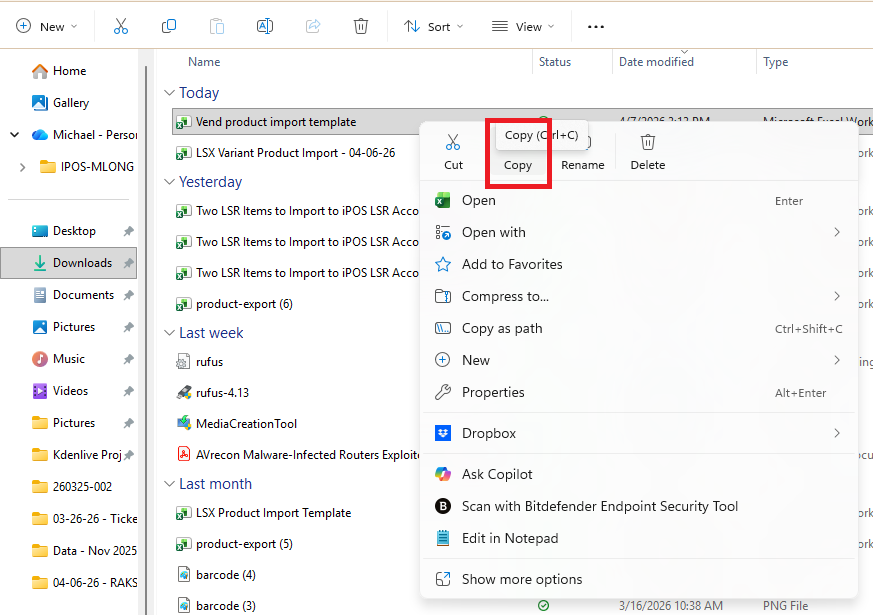
Task: Click Delete in the context menu
Action: [x=648, y=151]
